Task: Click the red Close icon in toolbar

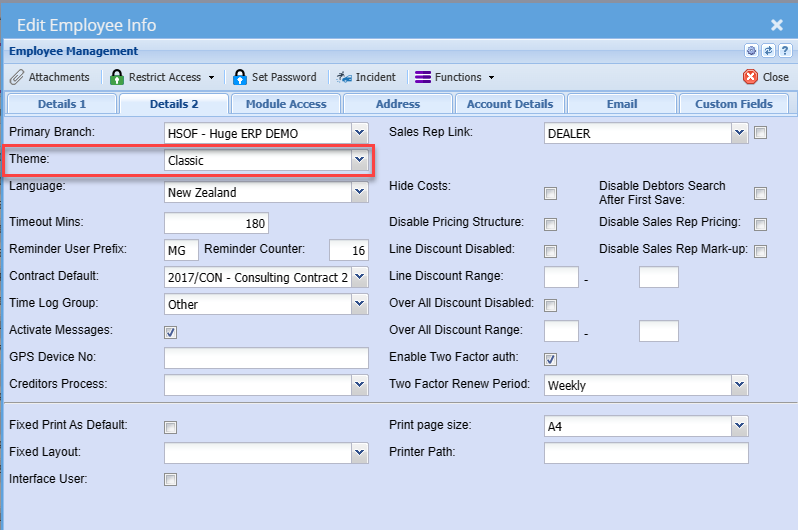Action: [x=750, y=77]
